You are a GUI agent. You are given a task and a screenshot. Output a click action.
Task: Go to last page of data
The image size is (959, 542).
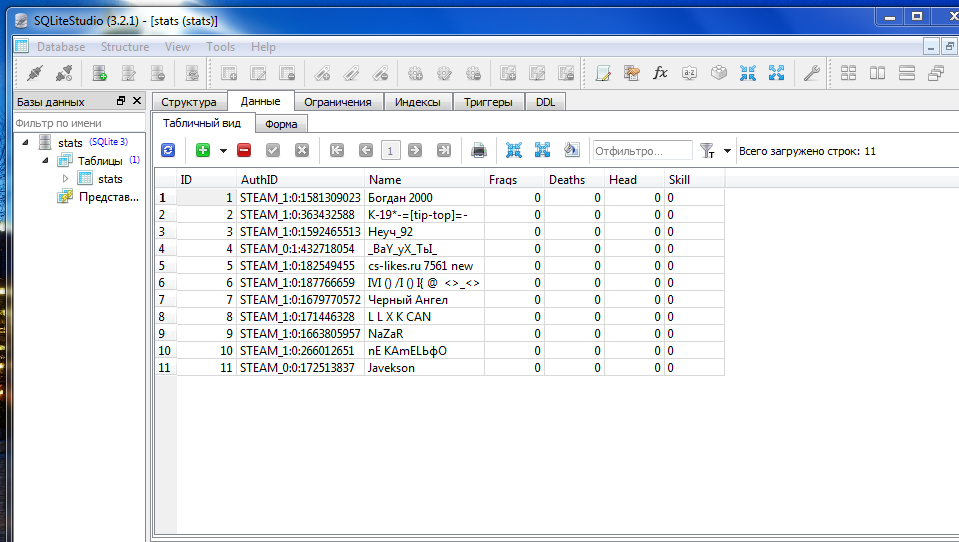(x=444, y=150)
